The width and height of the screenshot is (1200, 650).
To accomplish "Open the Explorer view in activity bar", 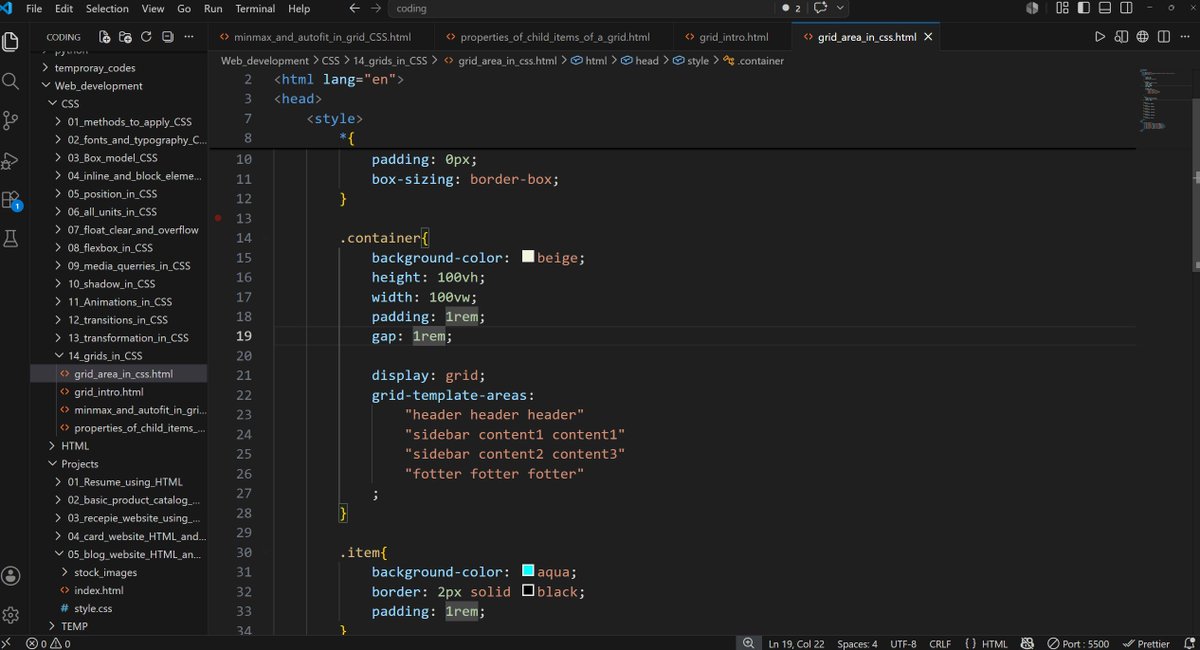I will (11, 42).
